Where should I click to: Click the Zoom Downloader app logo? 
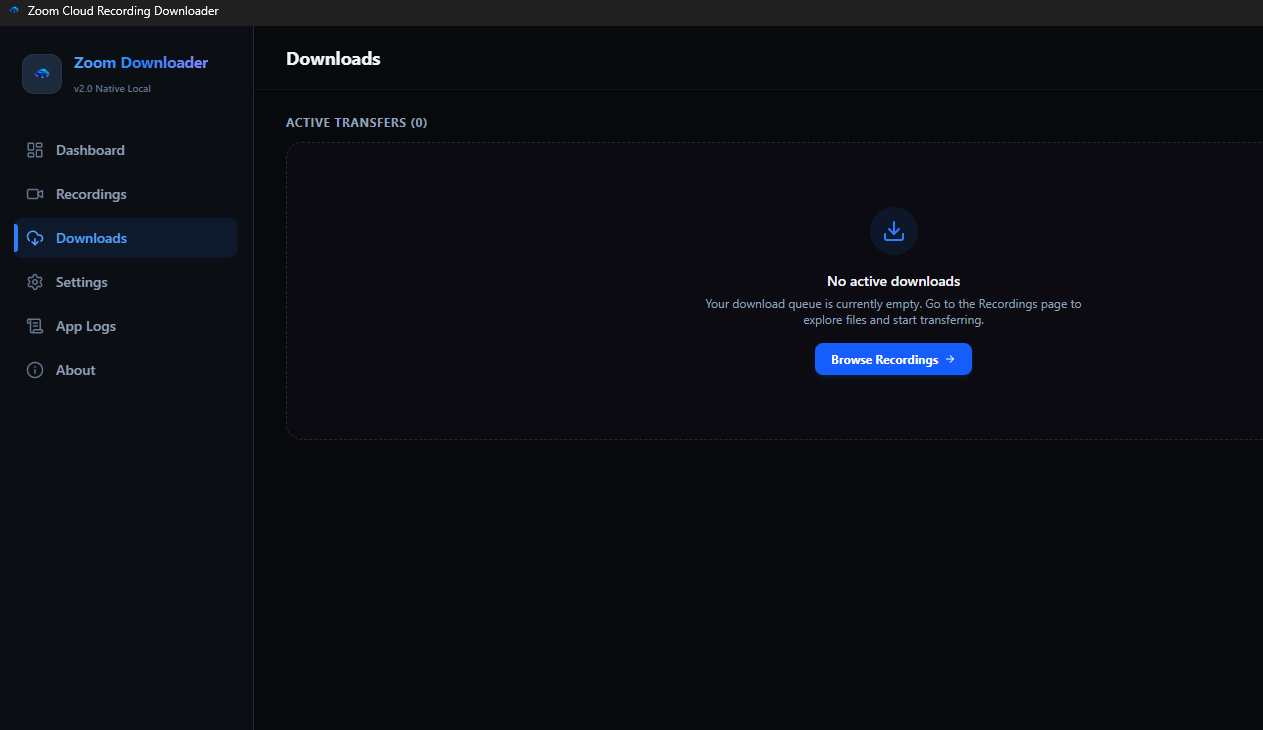(x=42, y=74)
